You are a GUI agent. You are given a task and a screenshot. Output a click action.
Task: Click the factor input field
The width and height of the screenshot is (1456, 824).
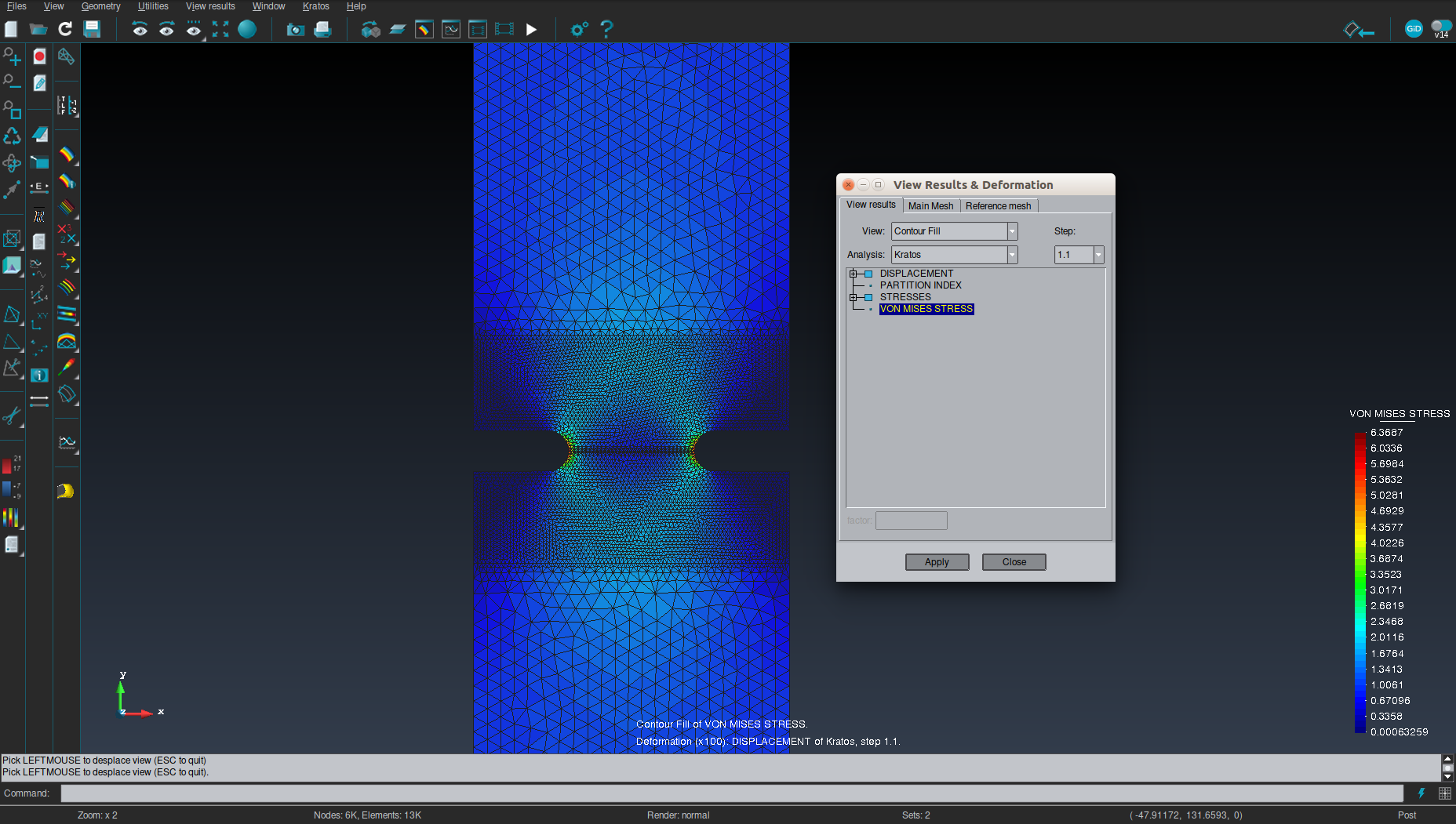pos(912,521)
